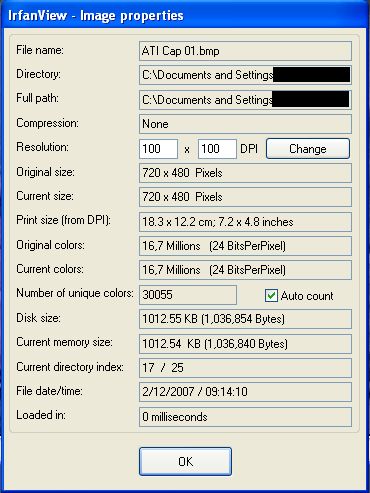Click the Number of unique colors field
The width and height of the screenshot is (370, 493).
point(188,295)
